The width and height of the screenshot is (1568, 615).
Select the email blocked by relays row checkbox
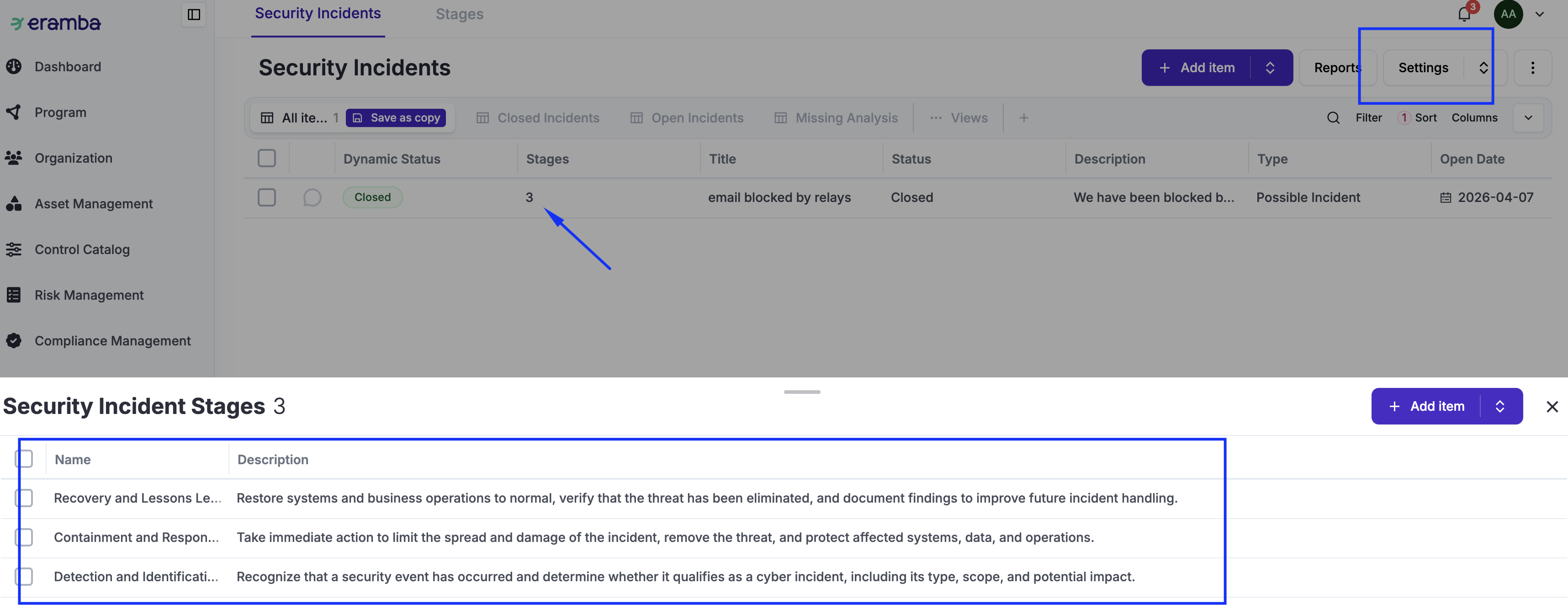click(x=267, y=197)
